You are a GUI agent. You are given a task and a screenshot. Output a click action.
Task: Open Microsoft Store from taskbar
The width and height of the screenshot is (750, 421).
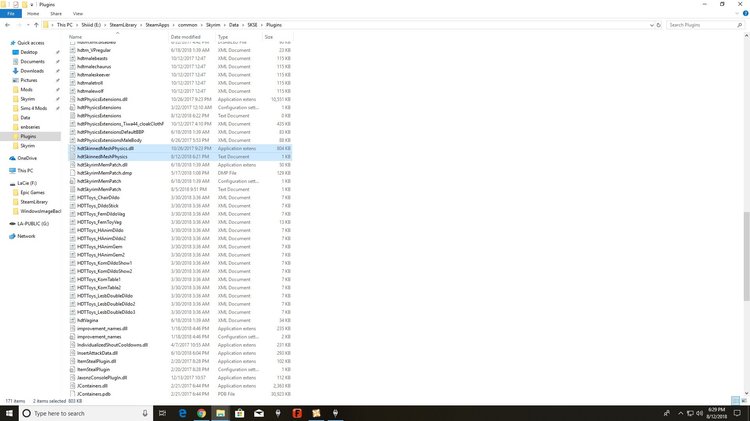tap(240, 413)
